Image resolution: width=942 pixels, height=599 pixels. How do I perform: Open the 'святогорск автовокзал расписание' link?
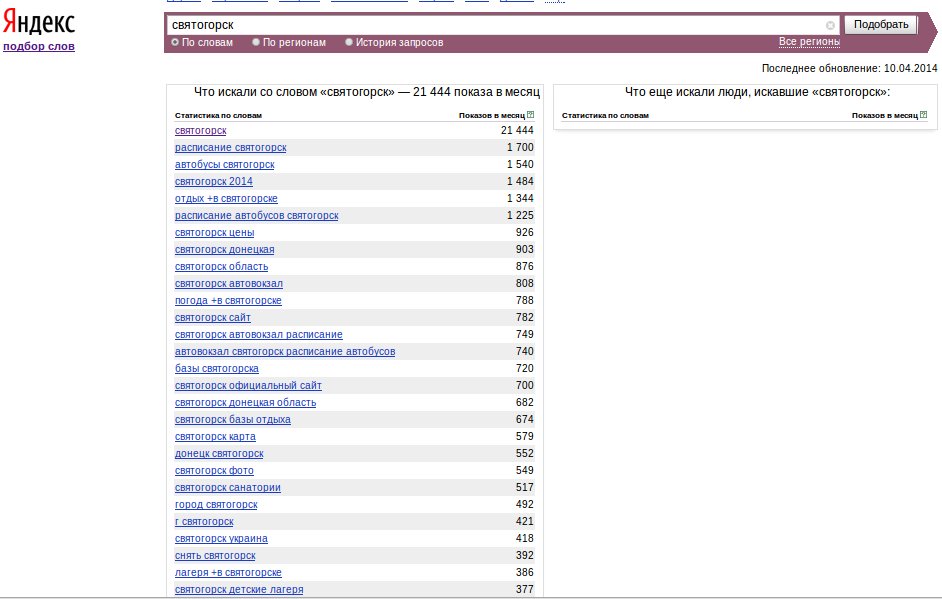click(x=259, y=335)
